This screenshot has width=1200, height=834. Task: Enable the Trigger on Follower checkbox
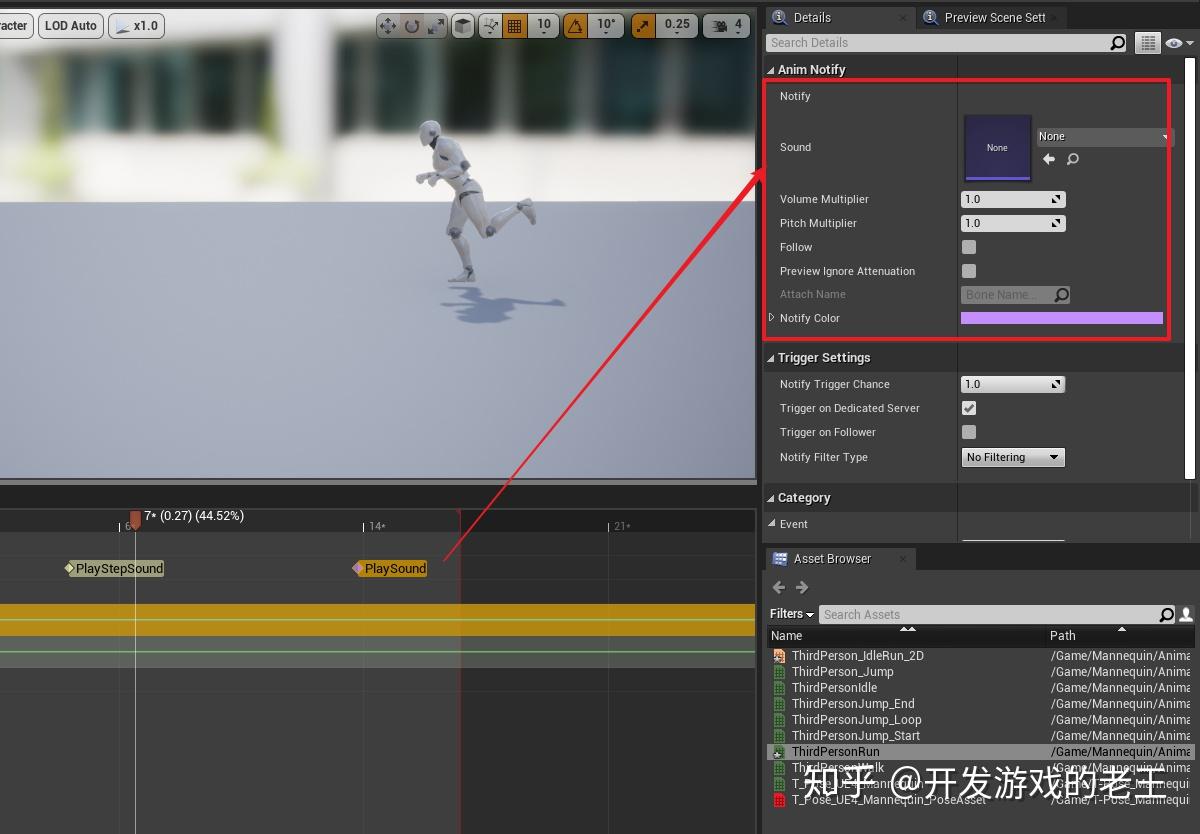(x=968, y=432)
